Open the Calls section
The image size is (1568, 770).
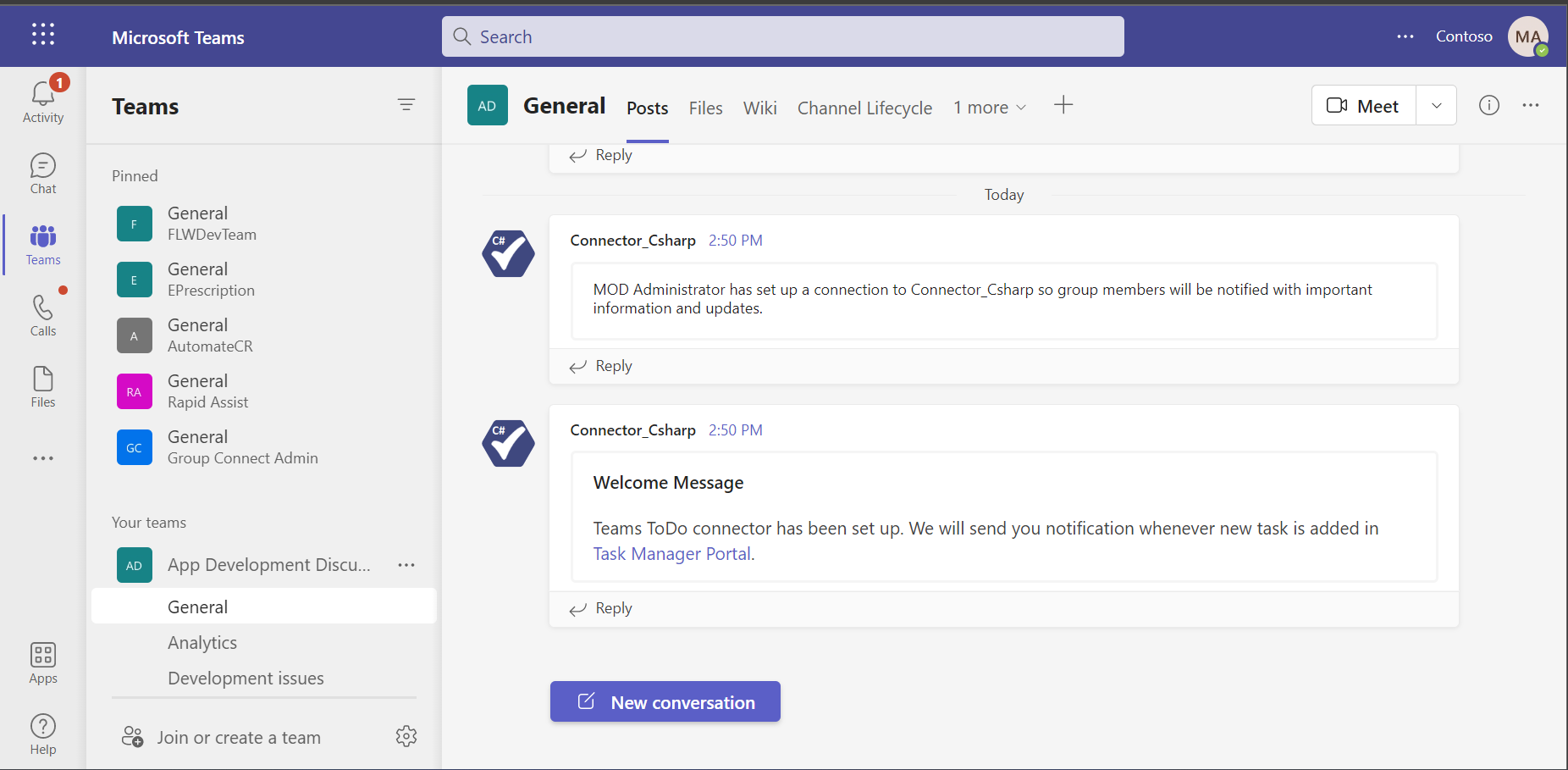point(43,316)
